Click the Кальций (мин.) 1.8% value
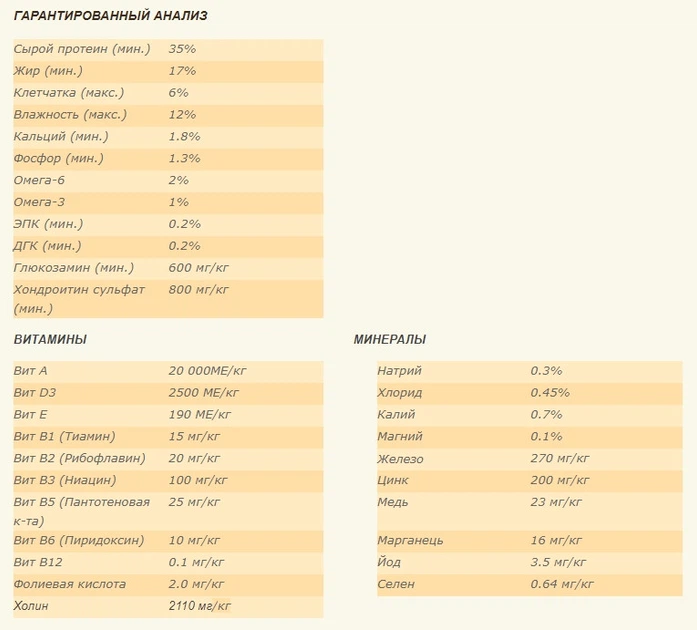The image size is (697, 630). pos(184,136)
